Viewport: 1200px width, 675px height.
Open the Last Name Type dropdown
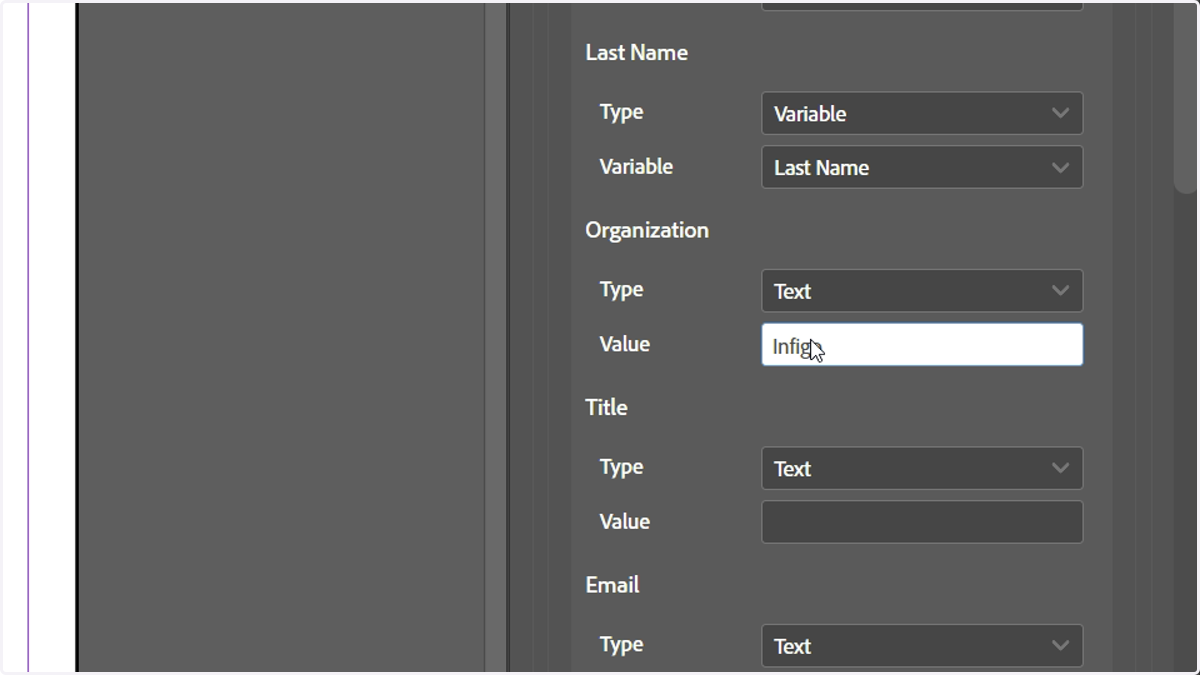[922, 113]
